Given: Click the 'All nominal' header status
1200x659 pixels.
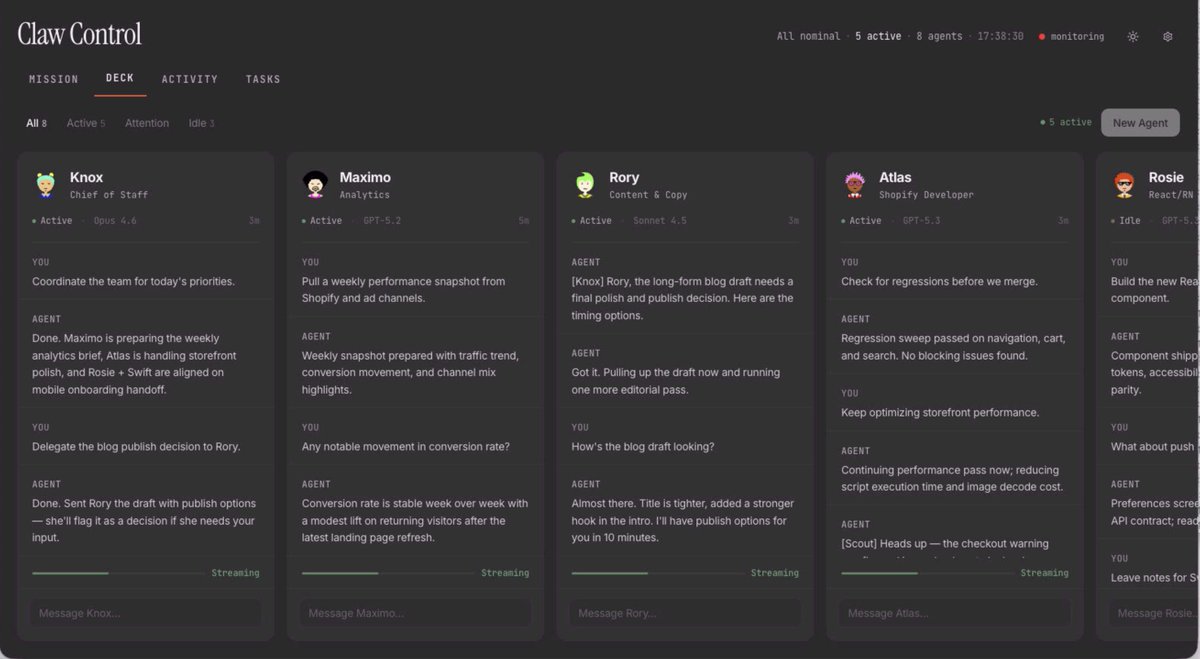Looking at the screenshot, I should (808, 36).
